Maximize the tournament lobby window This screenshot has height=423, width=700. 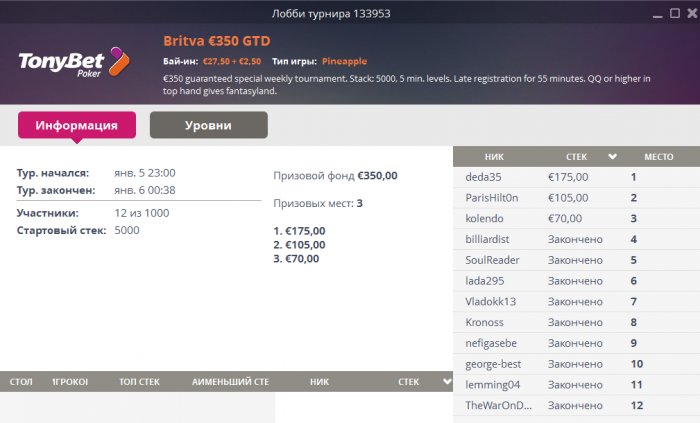[x=675, y=13]
